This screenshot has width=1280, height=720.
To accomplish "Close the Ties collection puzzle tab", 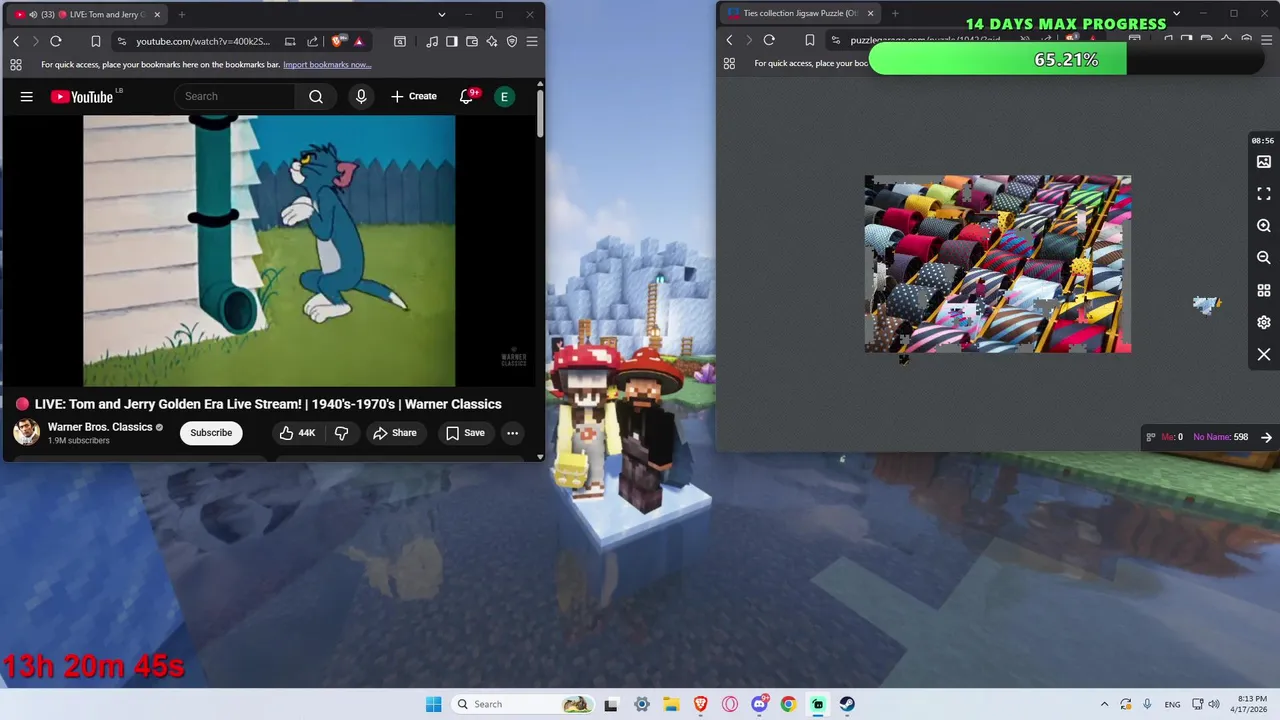I will (870, 14).
